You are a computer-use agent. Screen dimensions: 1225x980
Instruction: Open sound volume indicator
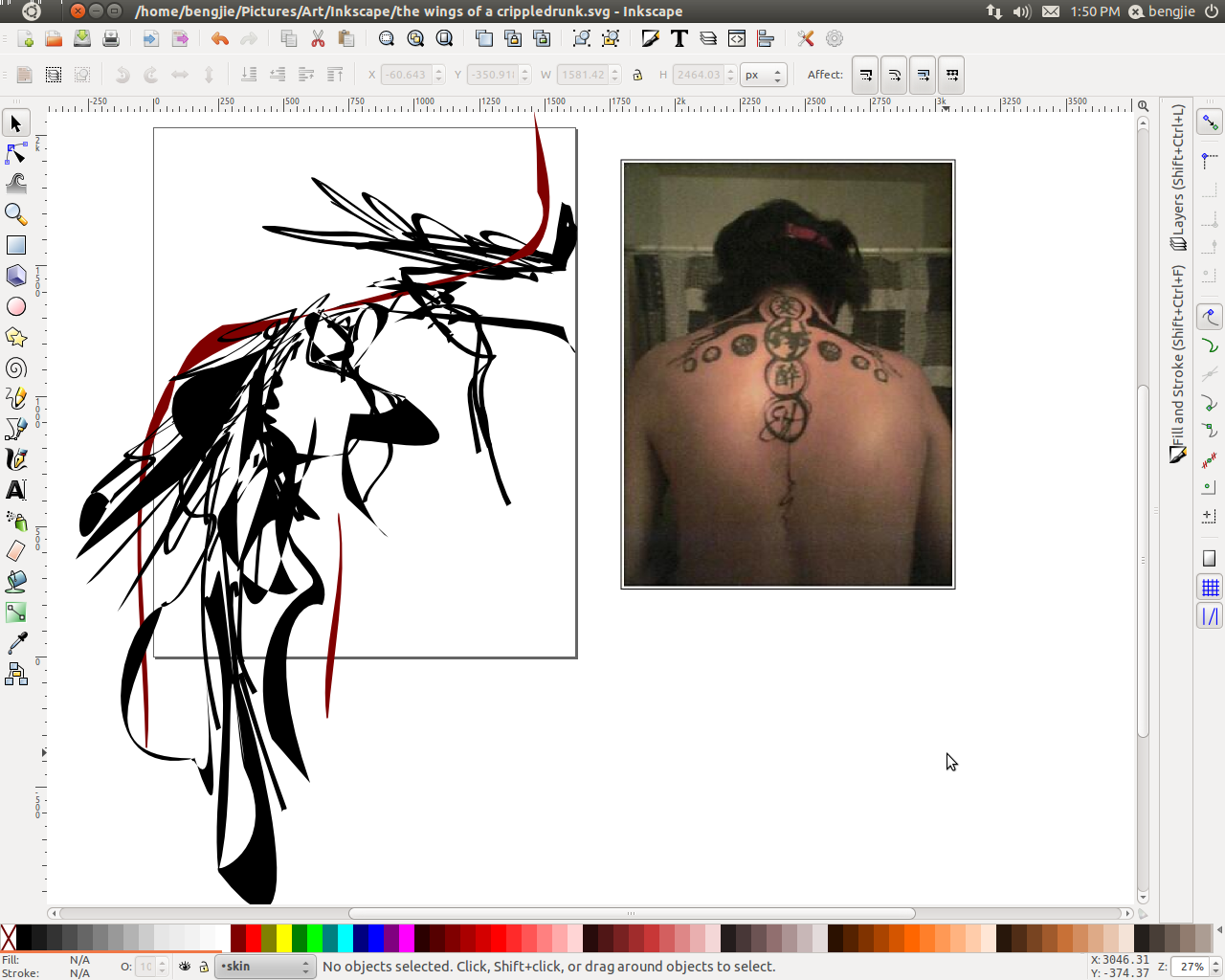pos(1022,11)
